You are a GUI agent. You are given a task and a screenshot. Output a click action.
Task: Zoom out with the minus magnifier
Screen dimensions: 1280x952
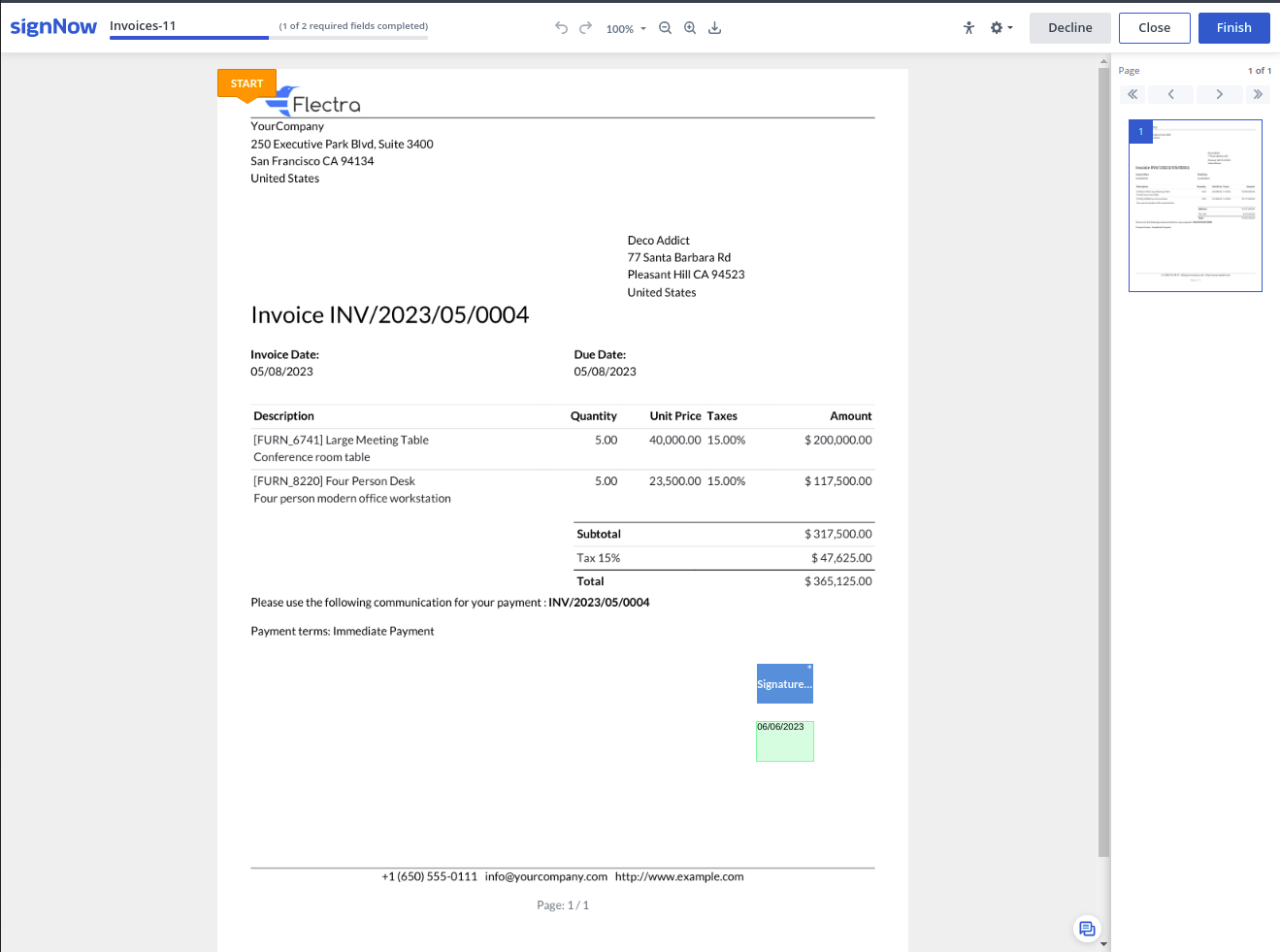[665, 28]
